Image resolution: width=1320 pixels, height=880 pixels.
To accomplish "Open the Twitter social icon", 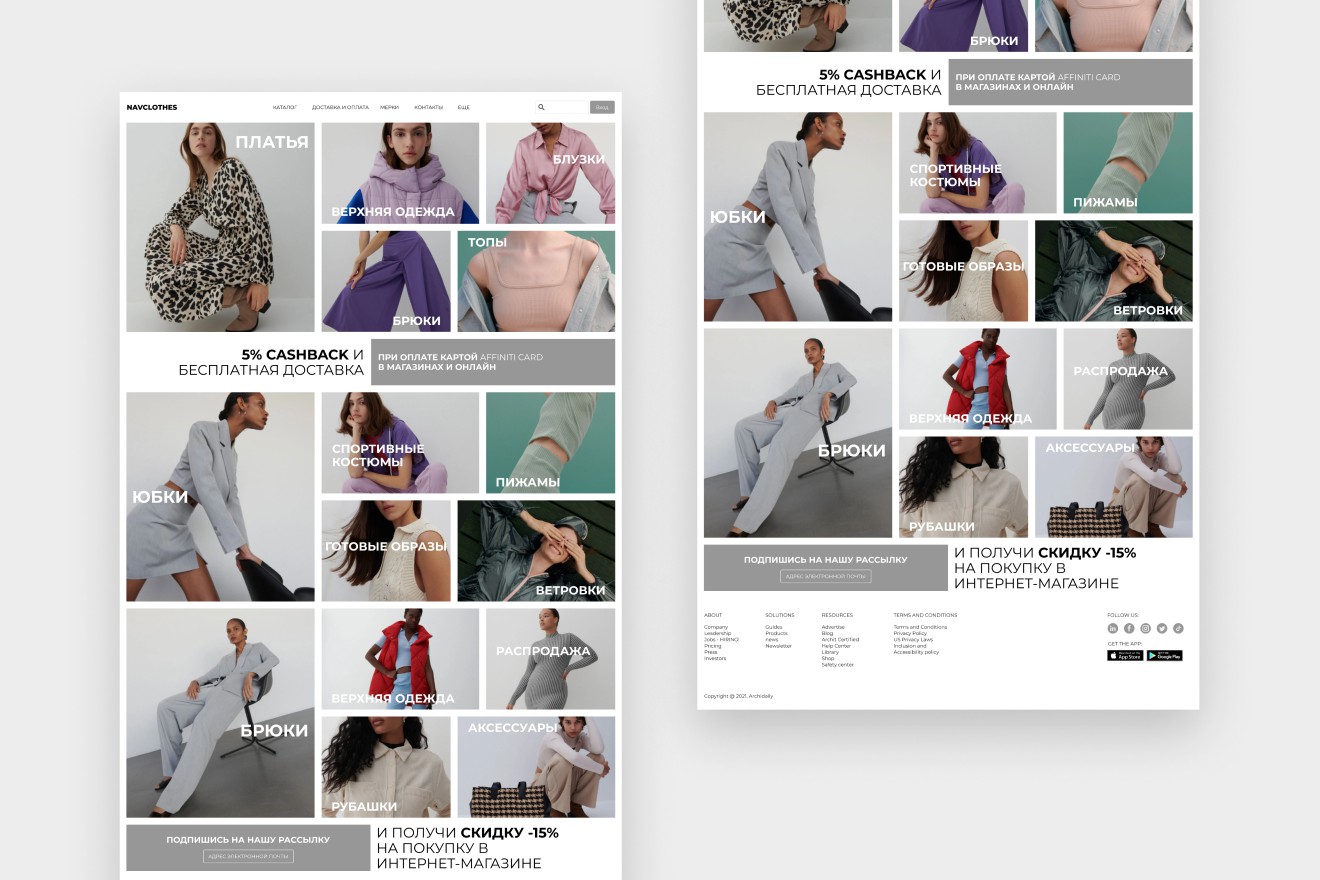I will (x=1162, y=628).
